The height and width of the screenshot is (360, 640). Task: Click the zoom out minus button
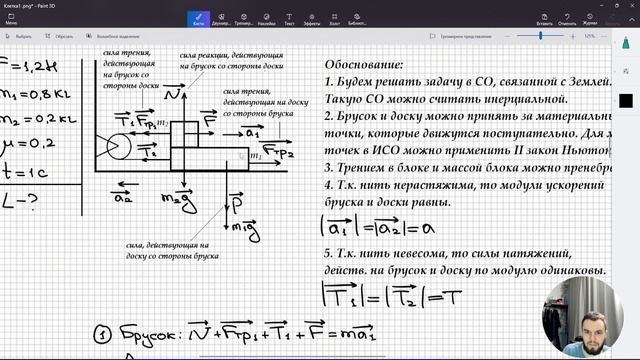tap(508, 36)
